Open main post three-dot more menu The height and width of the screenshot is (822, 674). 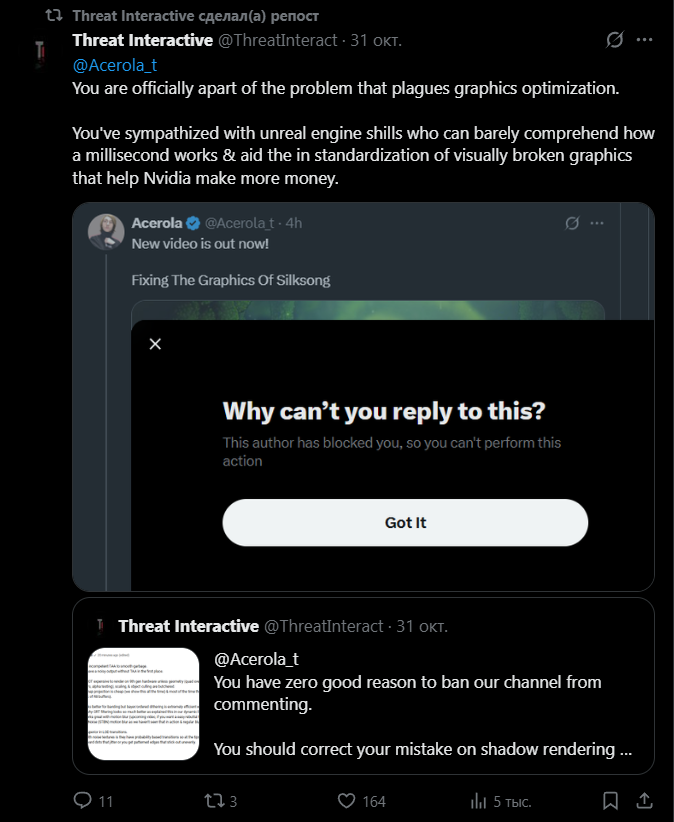645,41
